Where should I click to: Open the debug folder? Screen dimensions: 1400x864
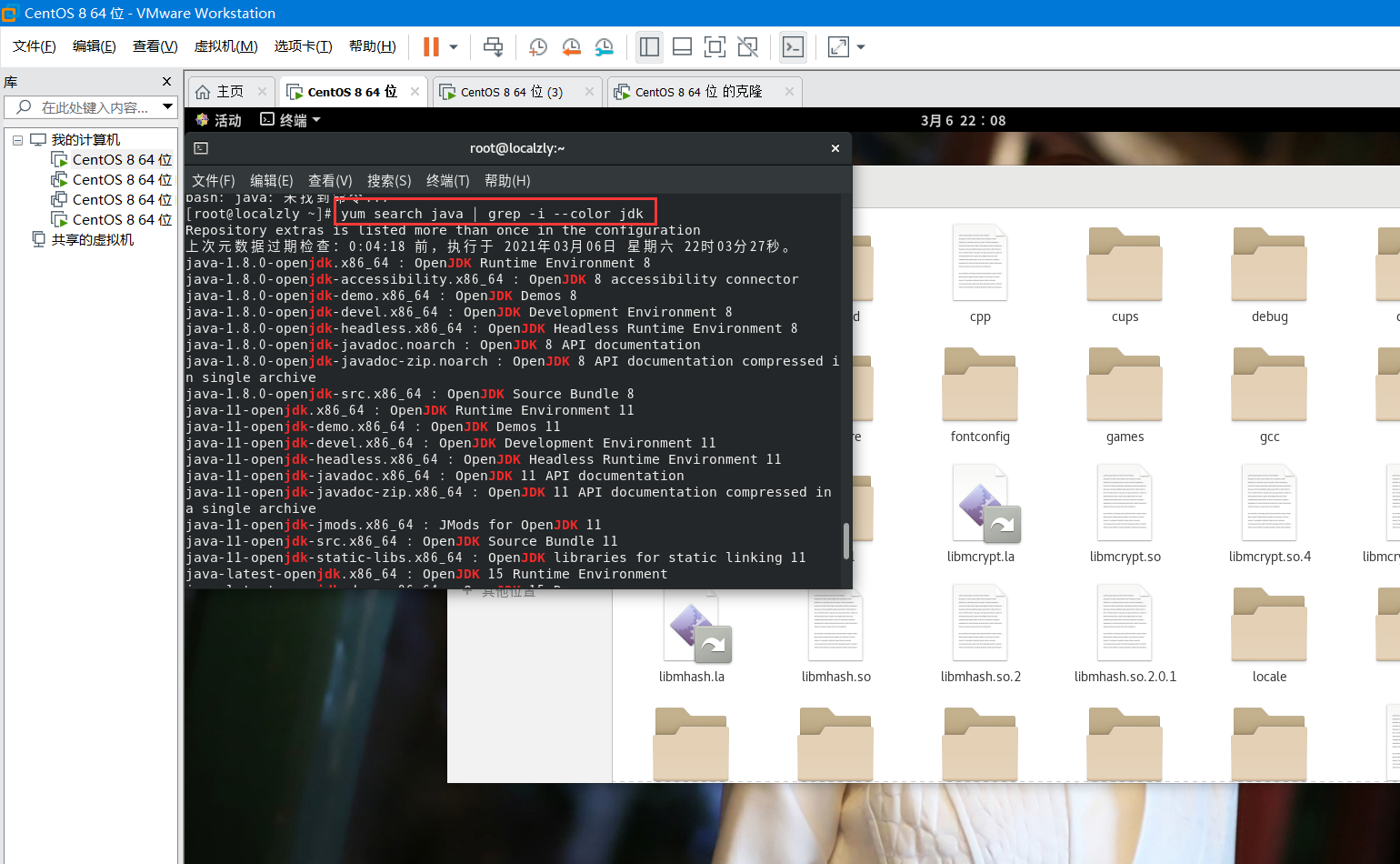pos(1269,275)
